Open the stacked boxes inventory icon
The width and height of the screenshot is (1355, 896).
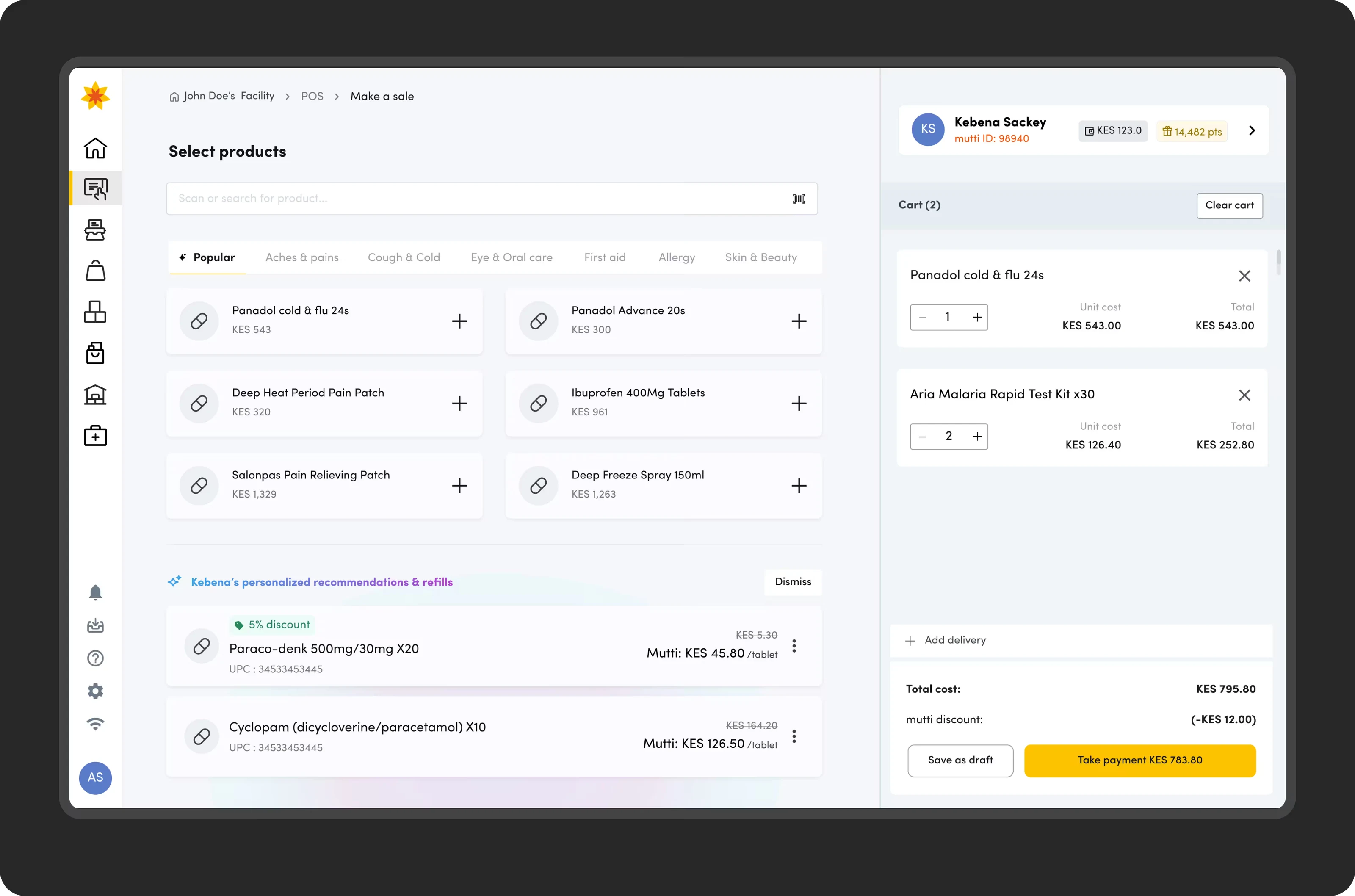pyautogui.click(x=95, y=312)
